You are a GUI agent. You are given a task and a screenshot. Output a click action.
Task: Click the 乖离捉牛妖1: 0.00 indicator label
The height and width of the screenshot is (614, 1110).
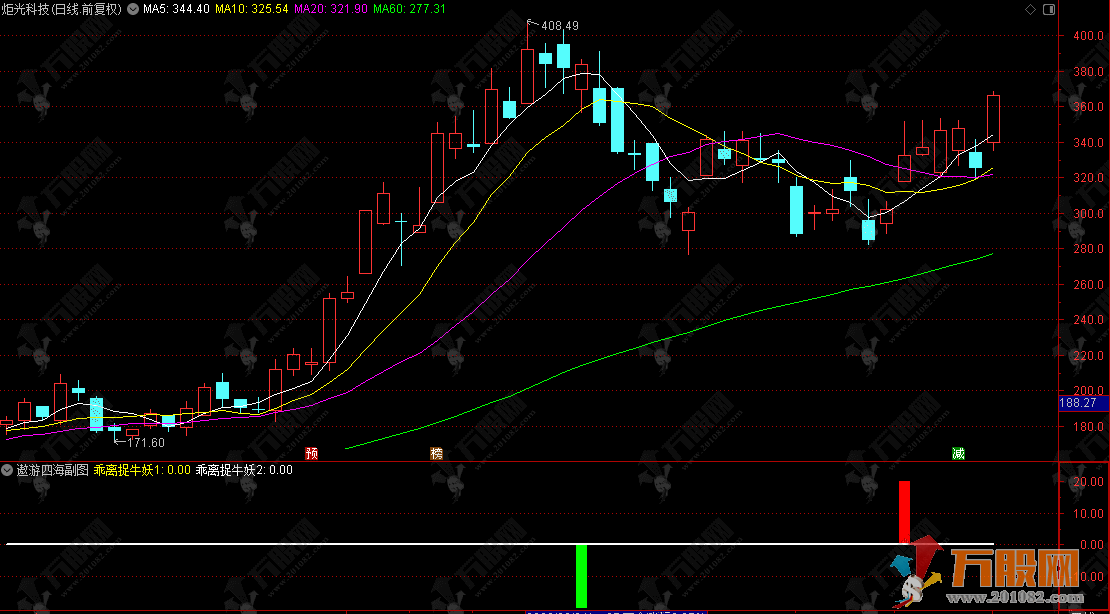click(143, 469)
